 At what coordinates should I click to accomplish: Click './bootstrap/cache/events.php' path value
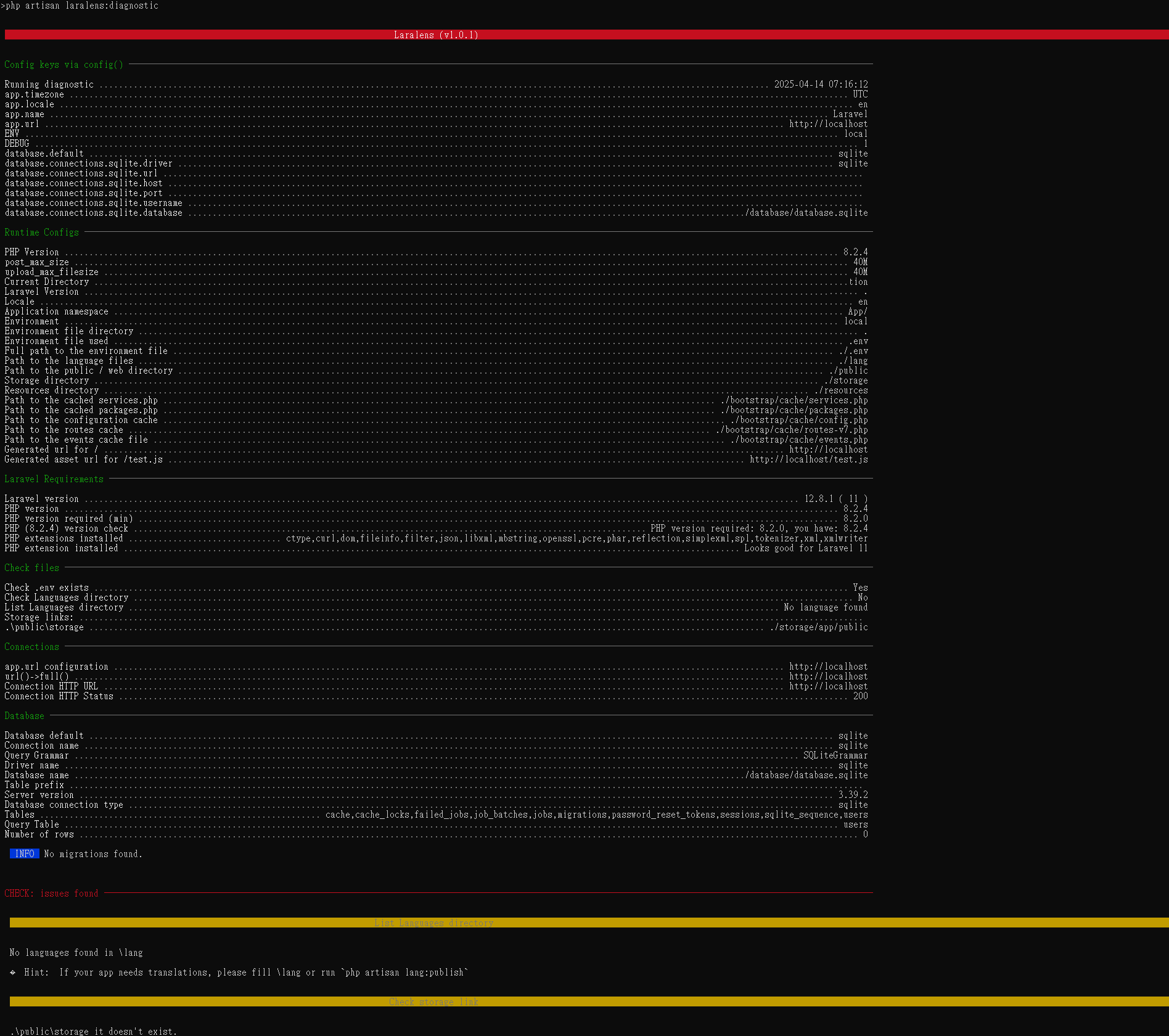click(799, 440)
